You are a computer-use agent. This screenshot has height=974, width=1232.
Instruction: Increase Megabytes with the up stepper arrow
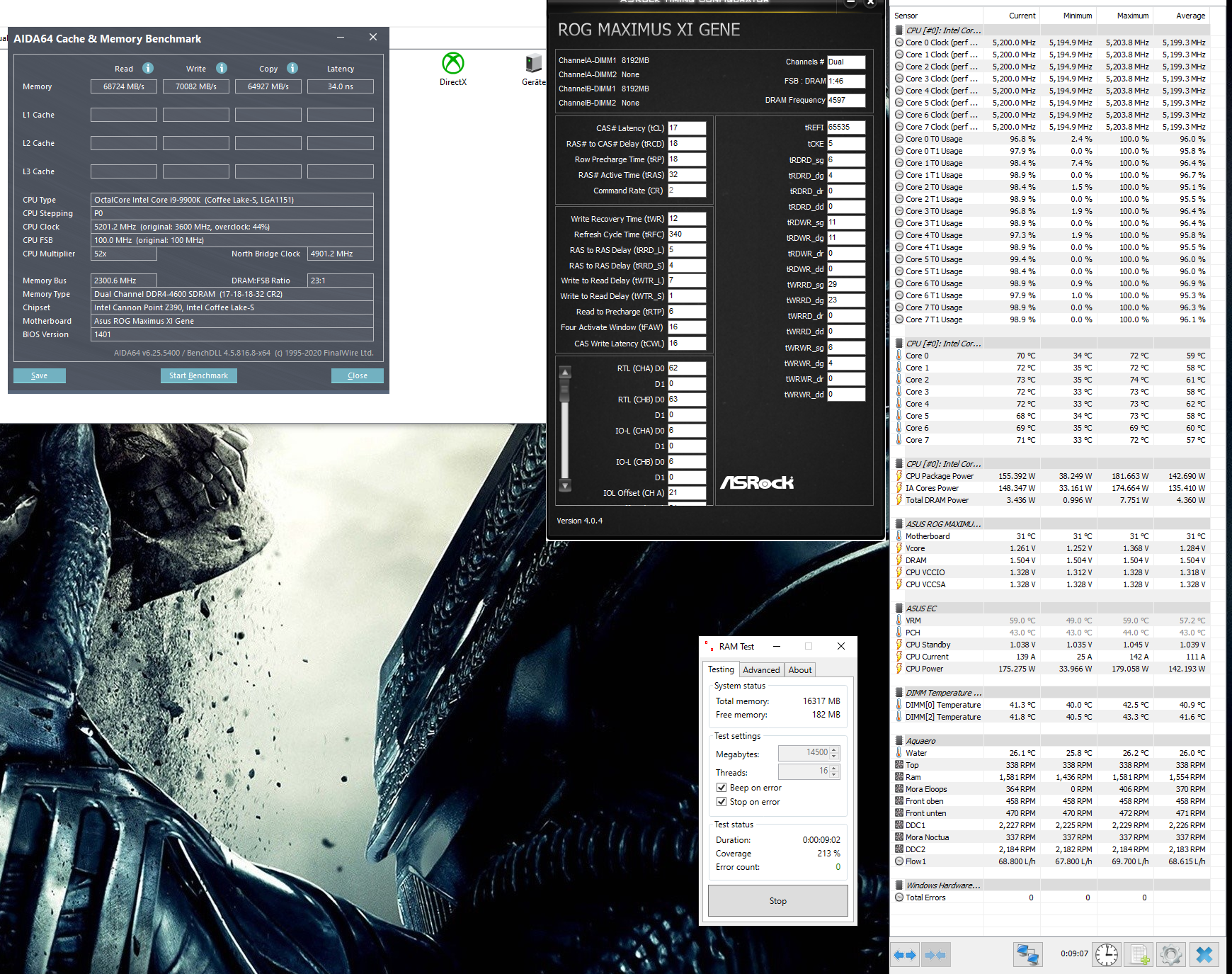pos(834,749)
